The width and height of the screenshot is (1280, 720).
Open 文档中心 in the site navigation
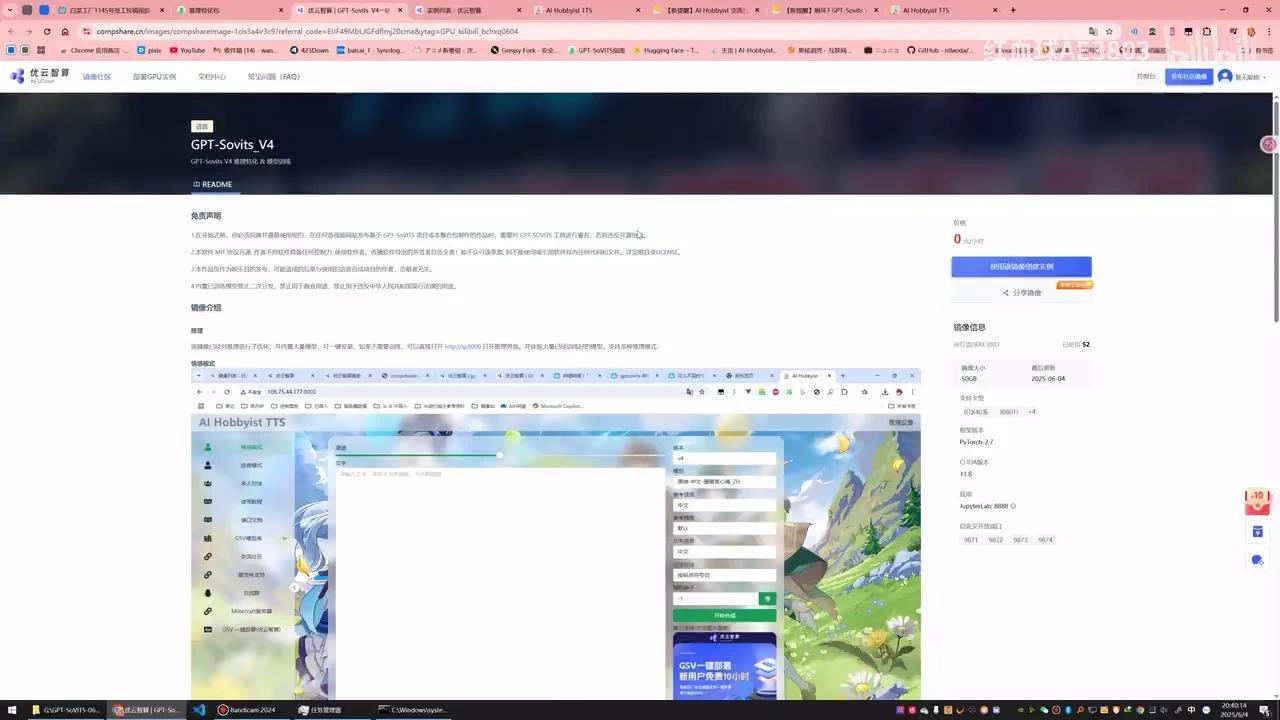(211, 76)
